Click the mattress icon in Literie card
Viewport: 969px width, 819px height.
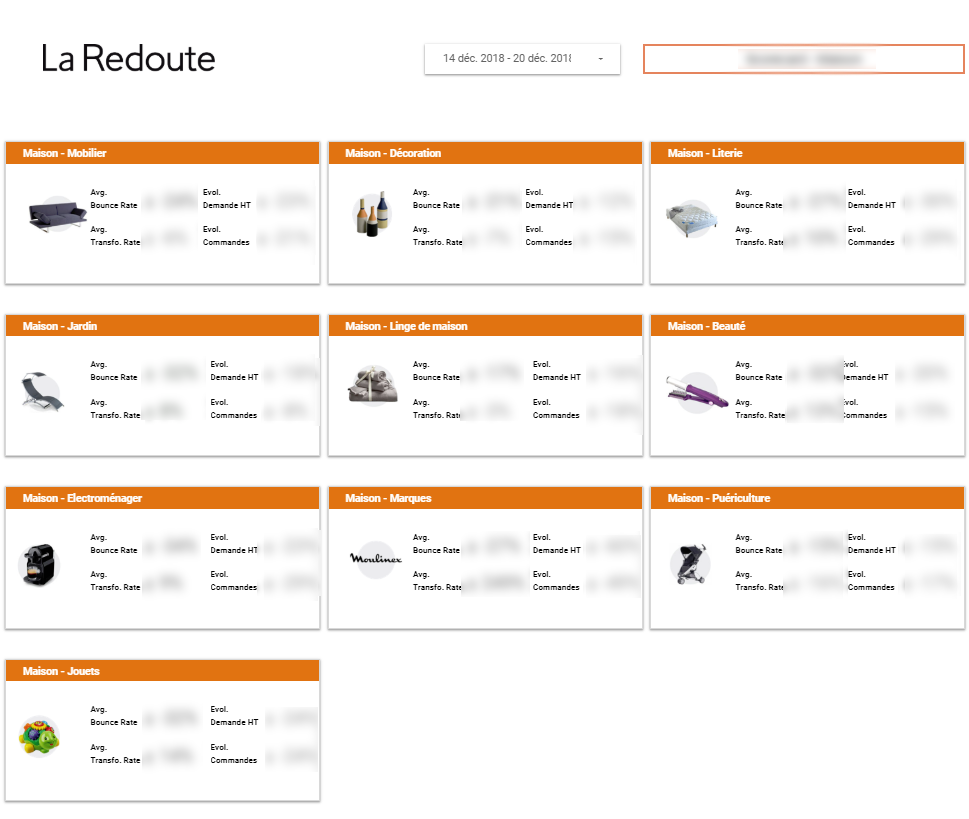(x=692, y=219)
